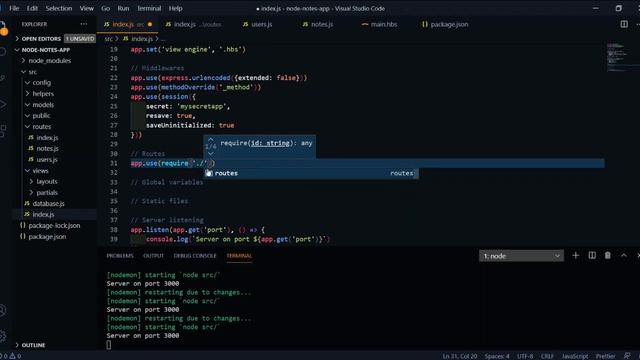The image size is (640, 360).
Task: Open Run and Debug view icon
Action: click(x=3, y=104)
